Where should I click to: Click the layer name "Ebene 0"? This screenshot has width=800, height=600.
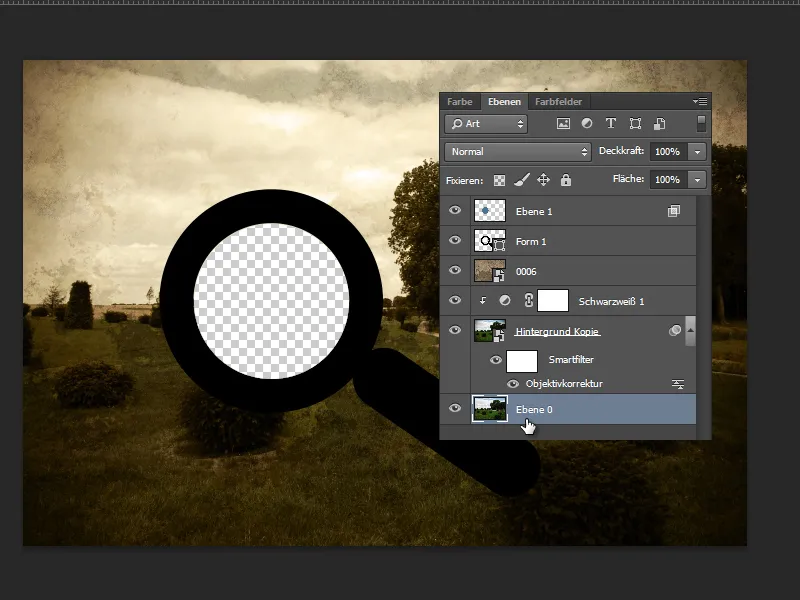pos(534,410)
